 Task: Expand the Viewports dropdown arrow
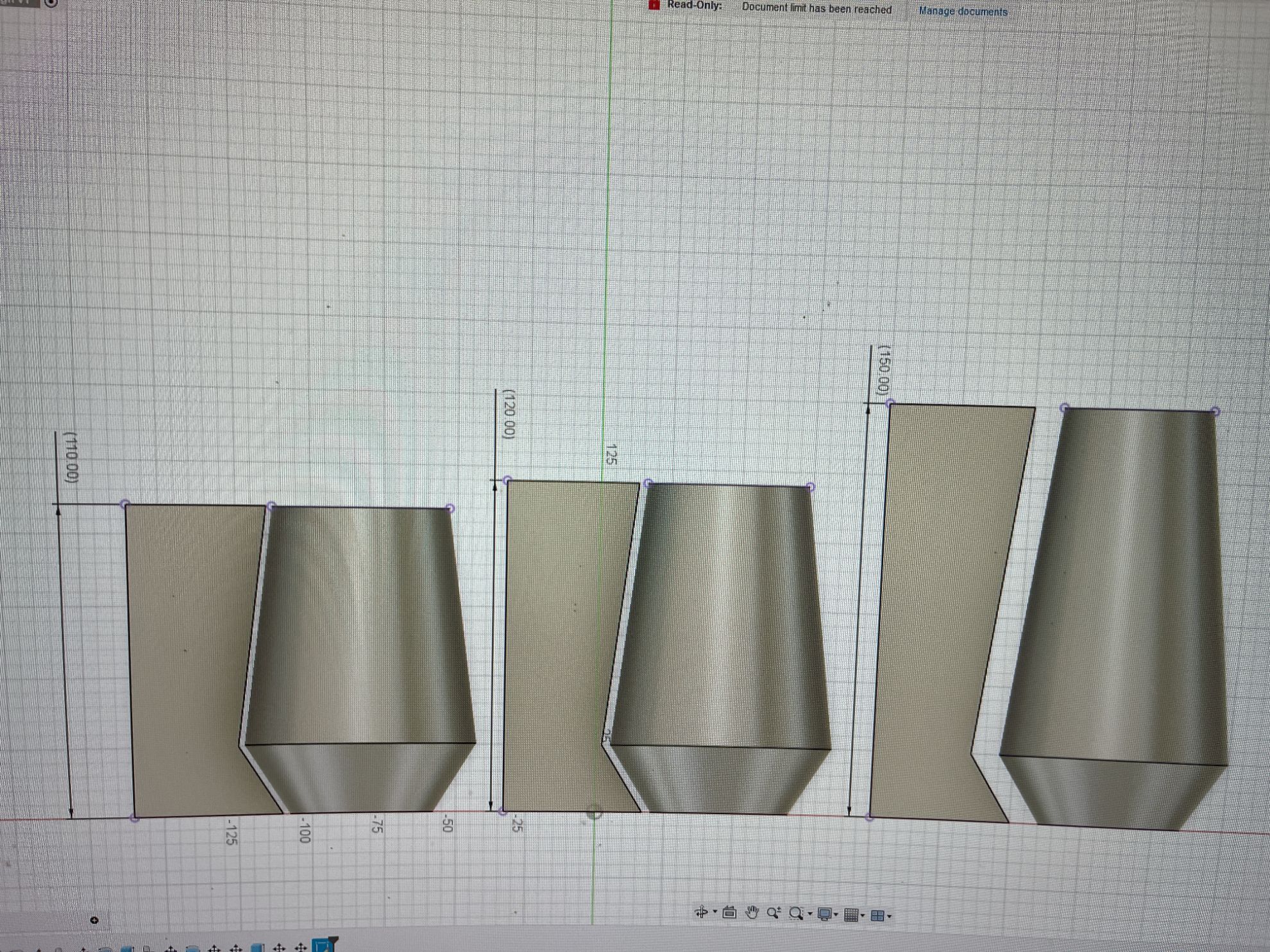coord(889,917)
